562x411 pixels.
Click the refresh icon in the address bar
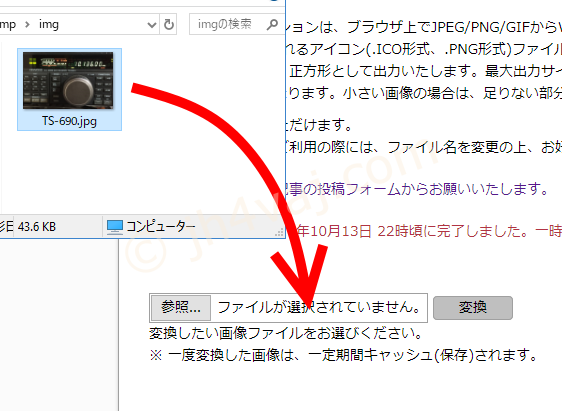pyautogui.click(x=169, y=24)
